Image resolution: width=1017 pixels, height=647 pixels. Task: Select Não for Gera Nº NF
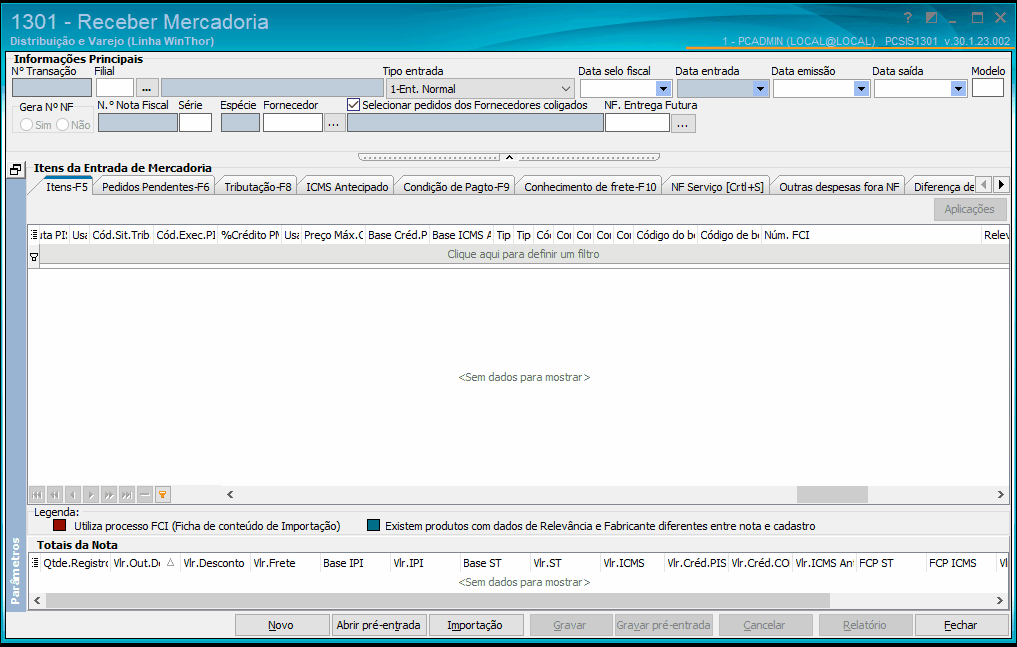tap(62, 124)
